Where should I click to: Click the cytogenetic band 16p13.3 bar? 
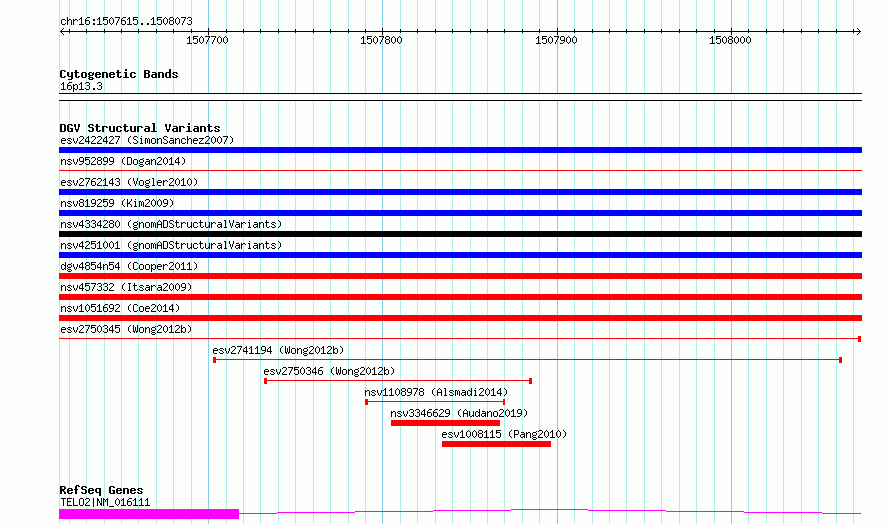460,97
